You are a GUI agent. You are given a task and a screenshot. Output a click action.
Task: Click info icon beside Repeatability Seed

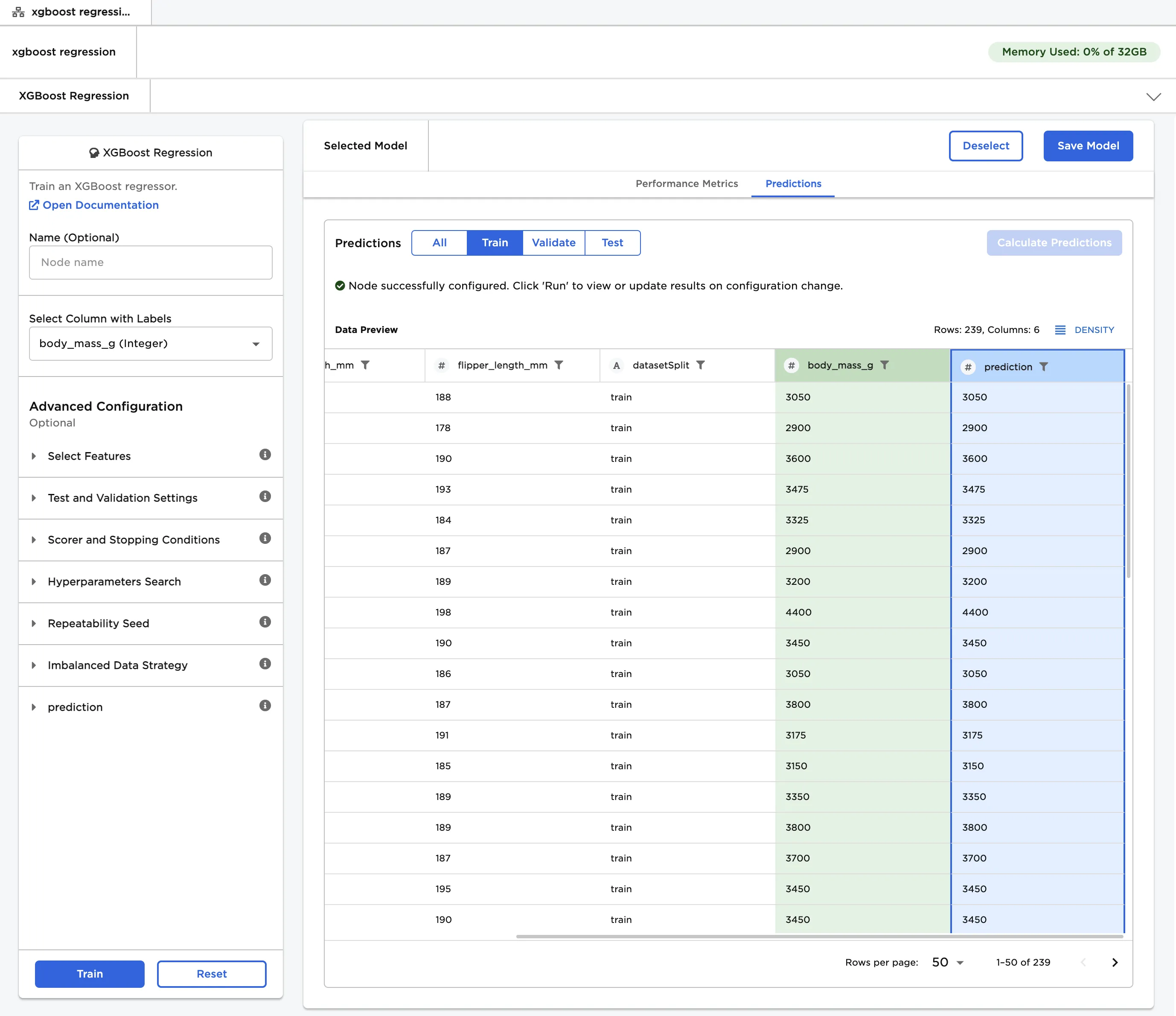(265, 622)
